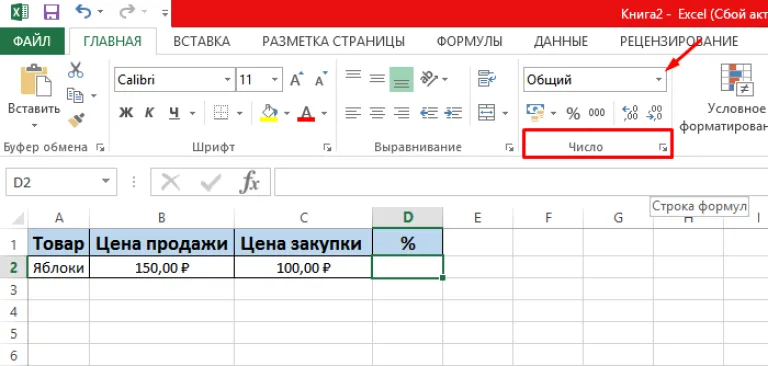Open the undo history dropdown arrow
This screenshot has height=366, width=768.
(x=100, y=12)
